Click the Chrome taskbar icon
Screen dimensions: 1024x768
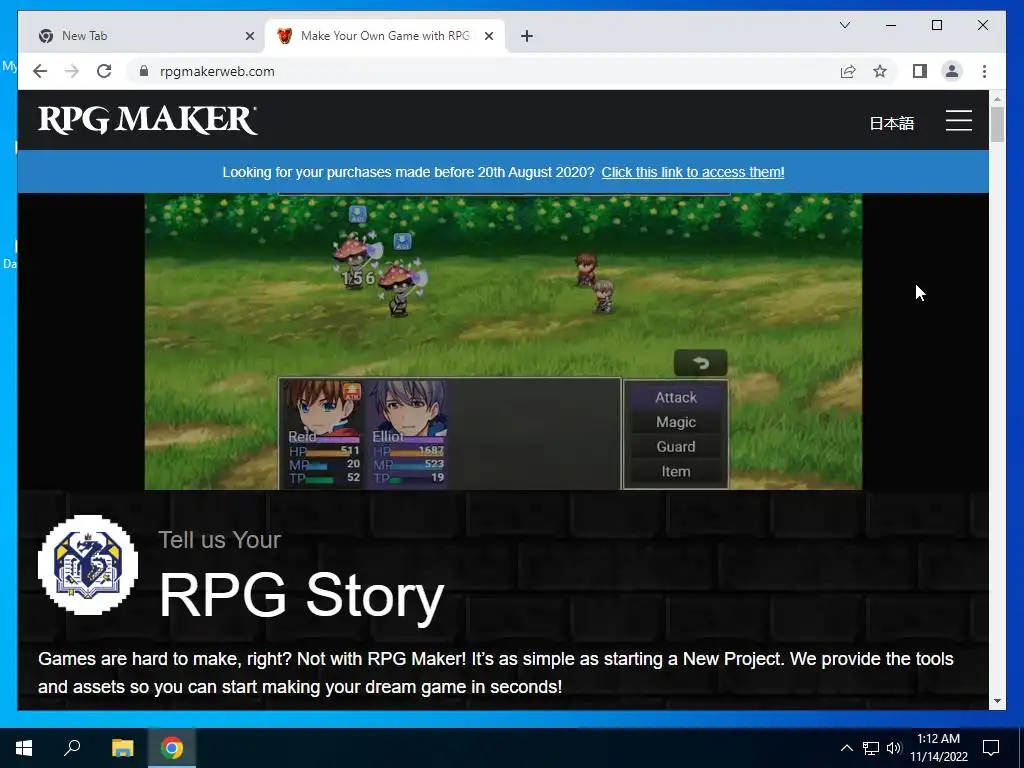click(172, 748)
